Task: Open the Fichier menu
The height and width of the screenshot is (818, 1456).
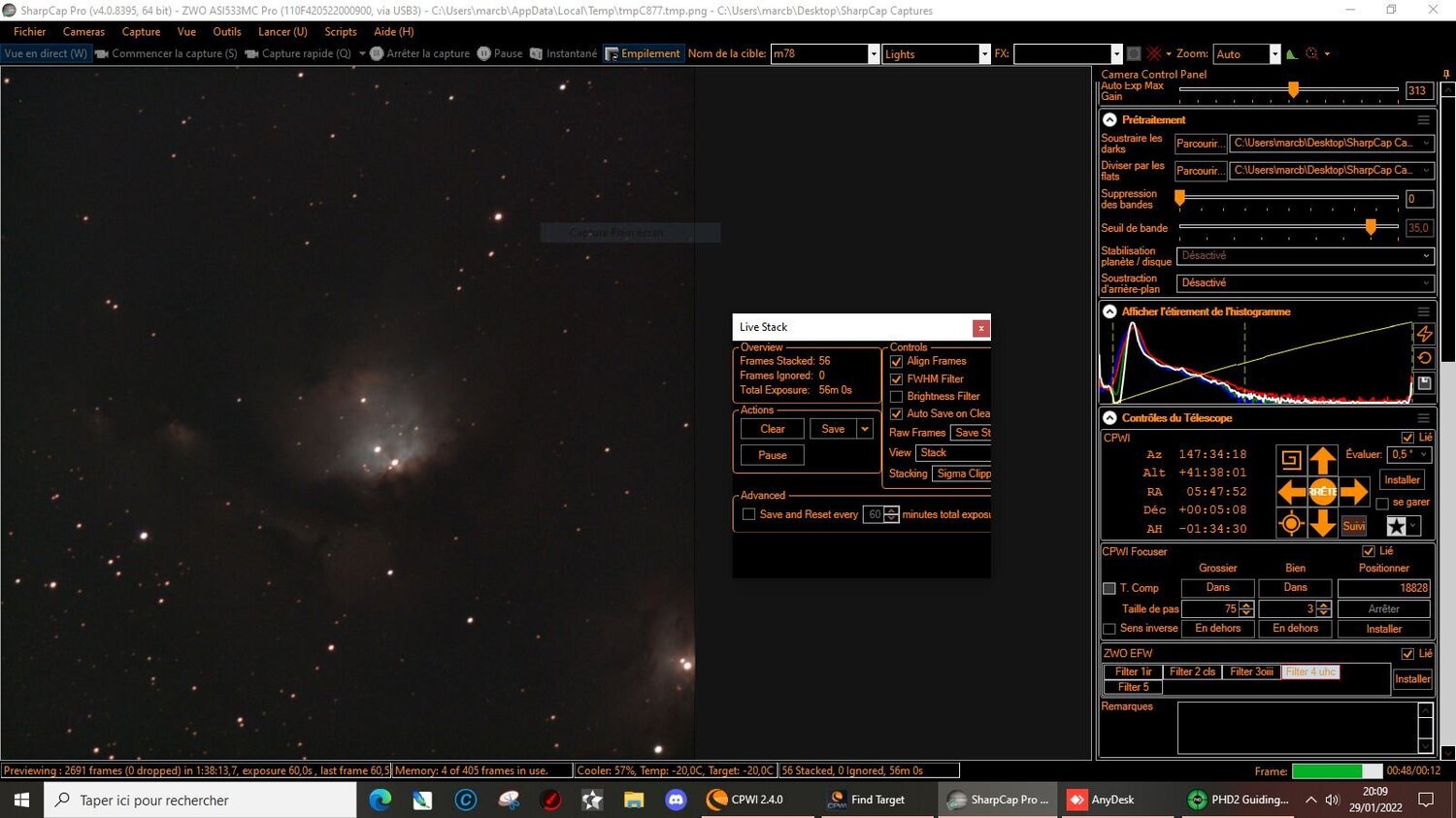Action: pyautogui.click(x=30, y=32)
